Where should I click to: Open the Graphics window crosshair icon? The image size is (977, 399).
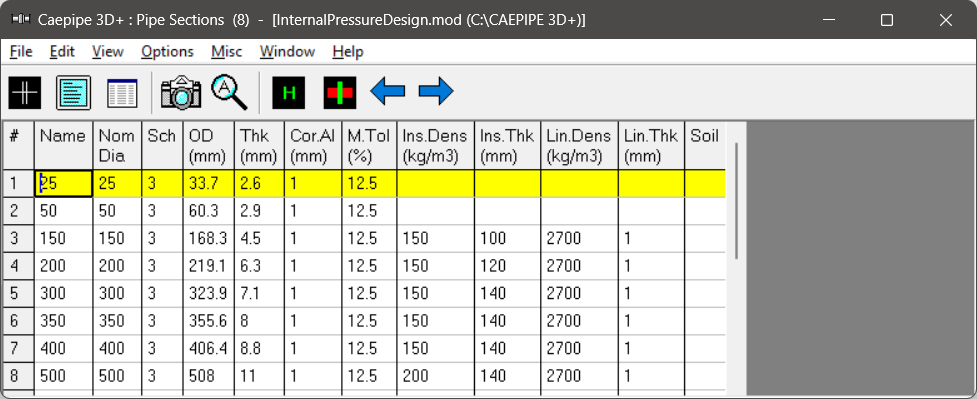pos(25,93)
